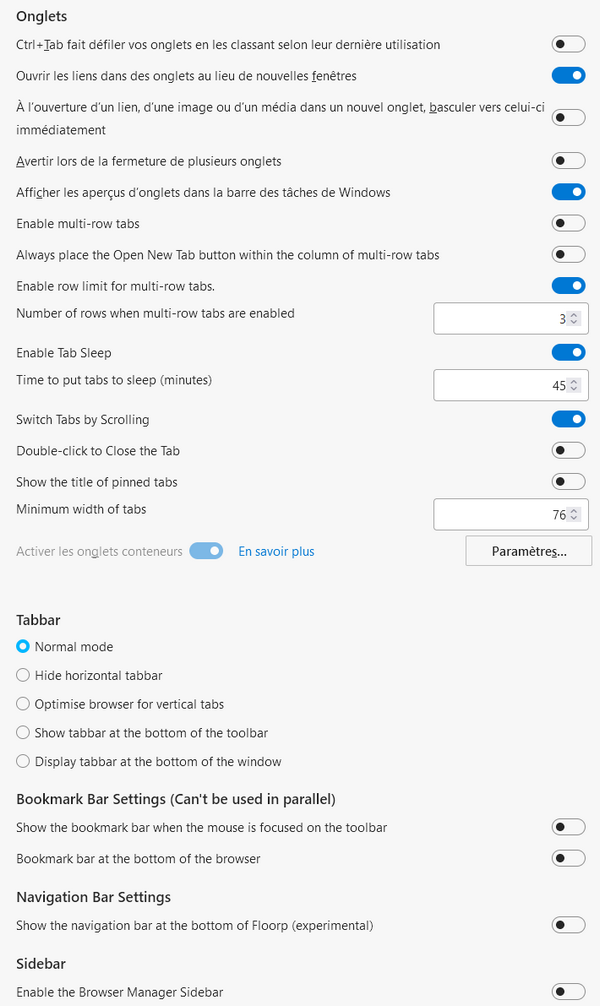Screen dimensions: 600x1006
Task: Toggle Show the title of pinned tabs
Action: click(x=568, y=482)
